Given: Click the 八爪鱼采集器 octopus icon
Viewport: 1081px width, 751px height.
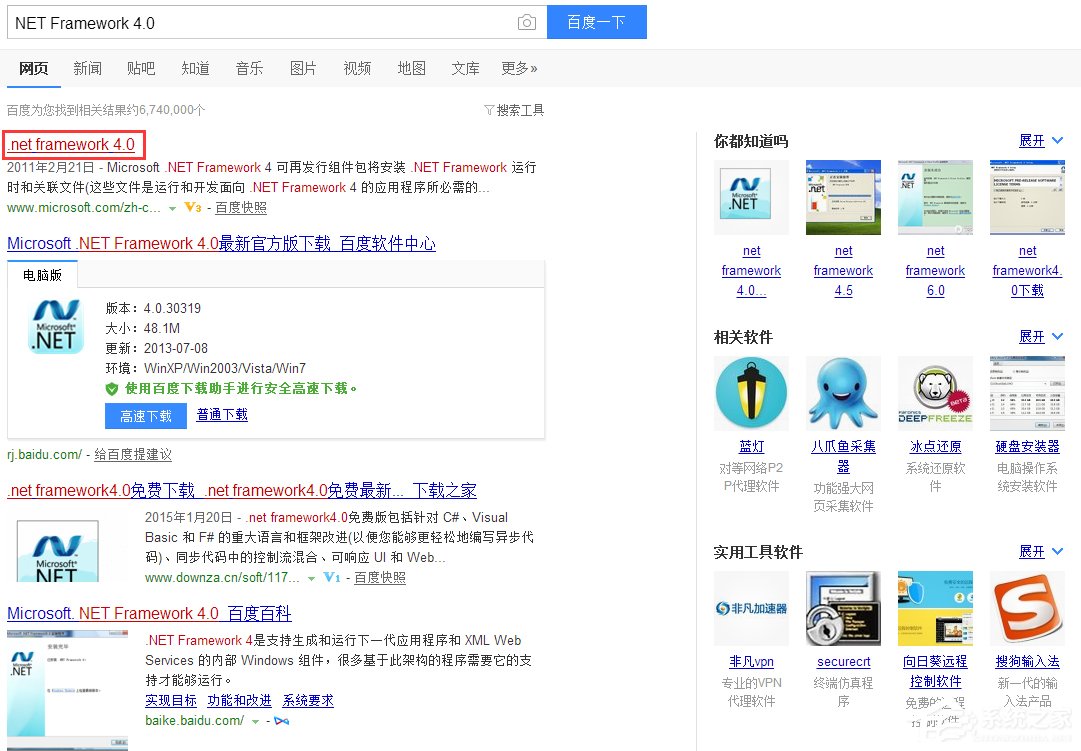Looking at the screenshot, I should point(843,392).
